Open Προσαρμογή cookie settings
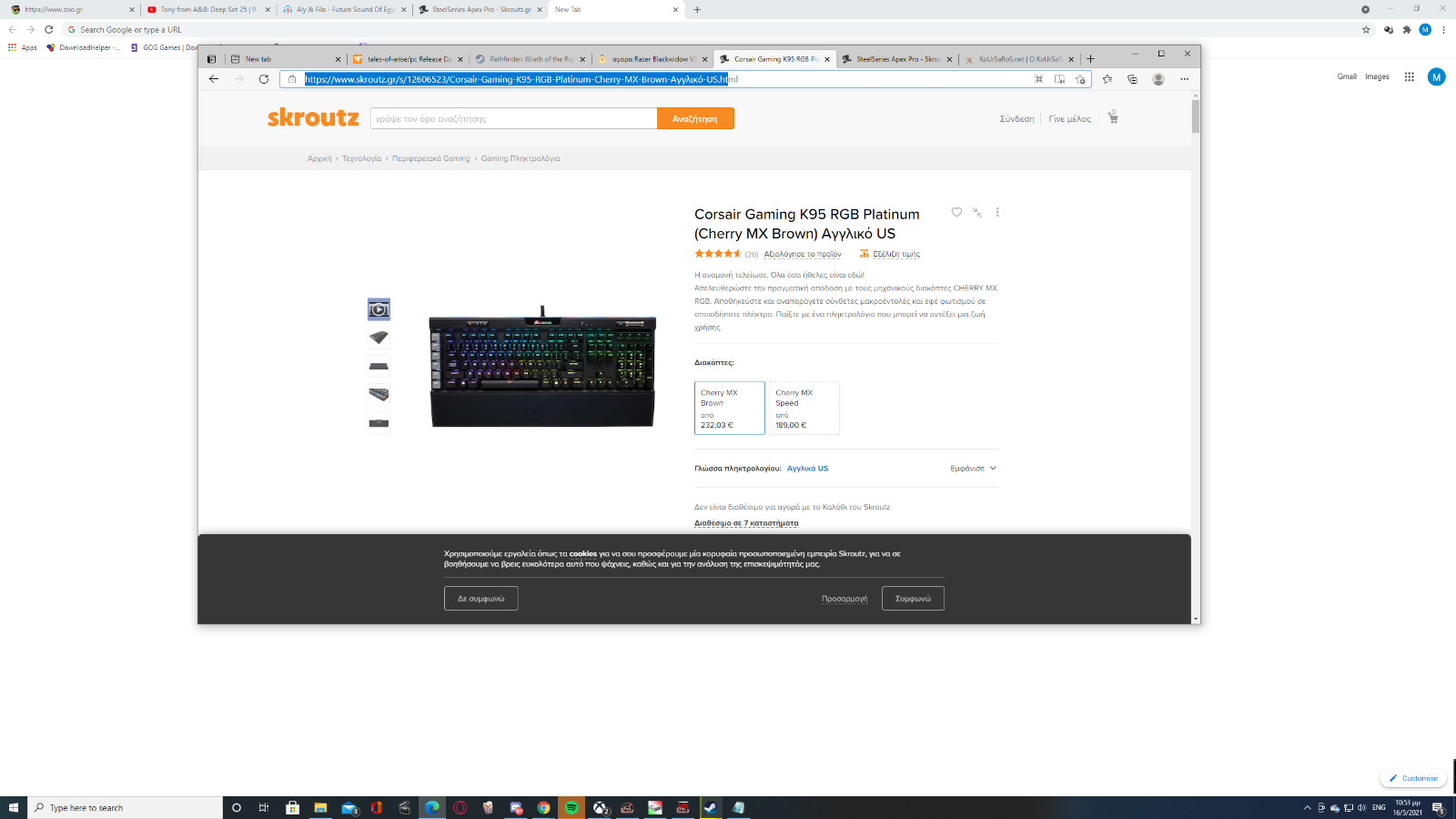 [844, 599]
